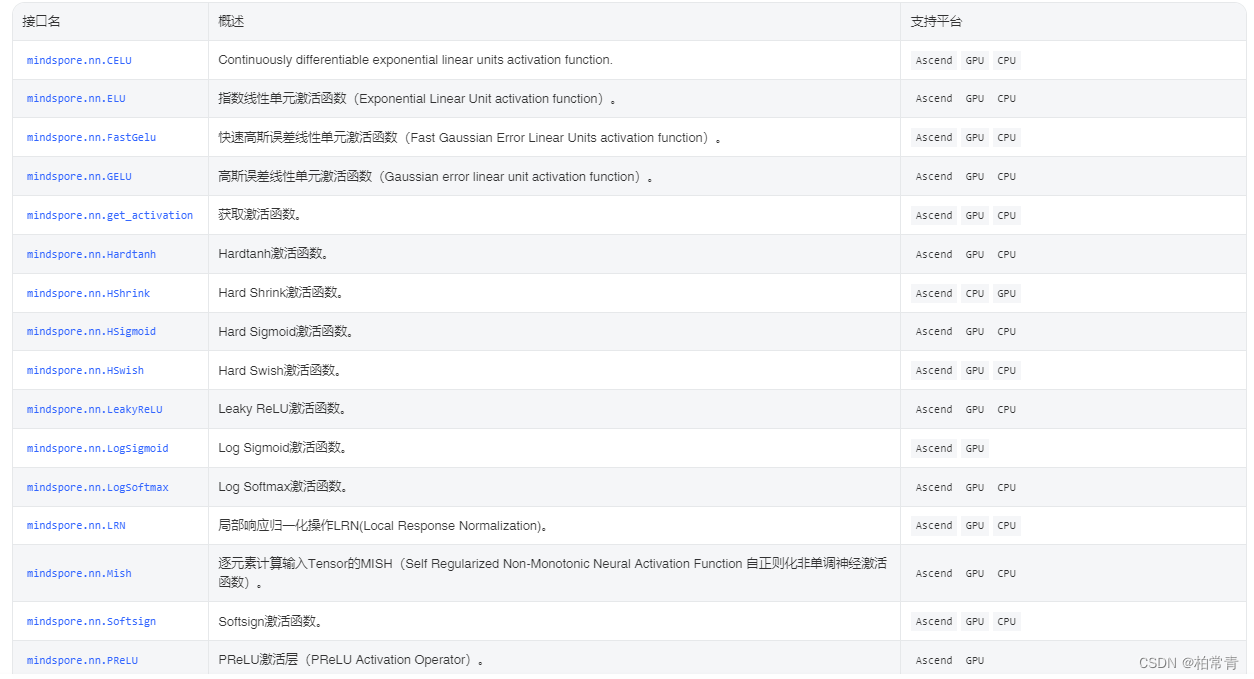Click Ascend tag in LogSoftmax row

tap(934, 488)
